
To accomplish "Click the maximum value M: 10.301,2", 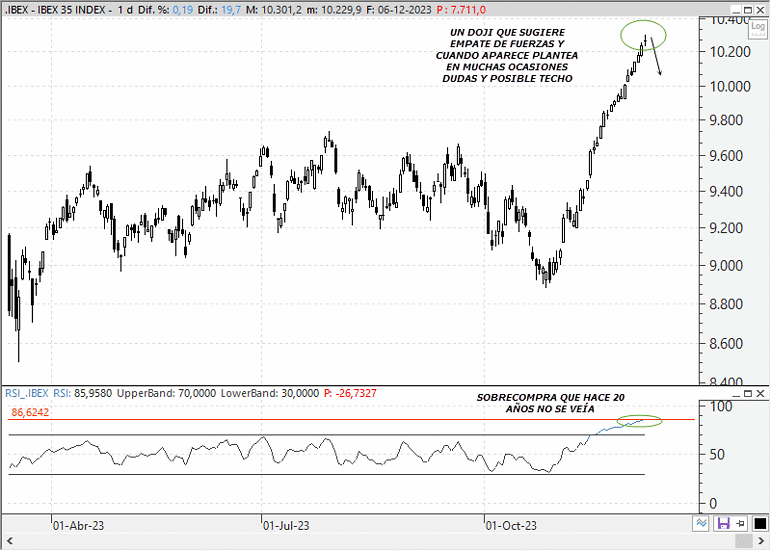I will coord(274,10).
